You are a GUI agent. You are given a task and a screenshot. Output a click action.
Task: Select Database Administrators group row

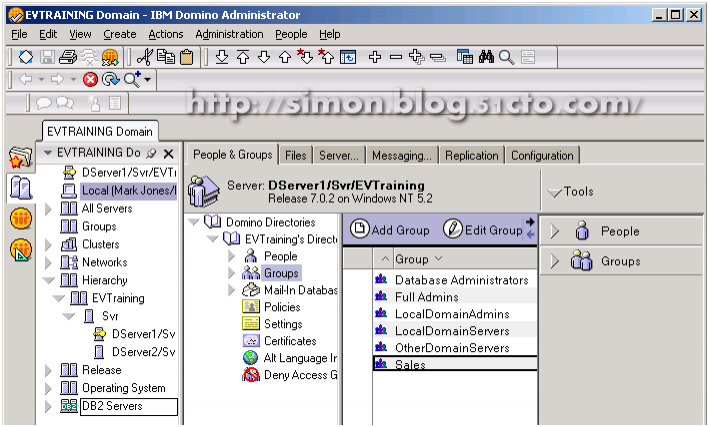tap(455, 280)
